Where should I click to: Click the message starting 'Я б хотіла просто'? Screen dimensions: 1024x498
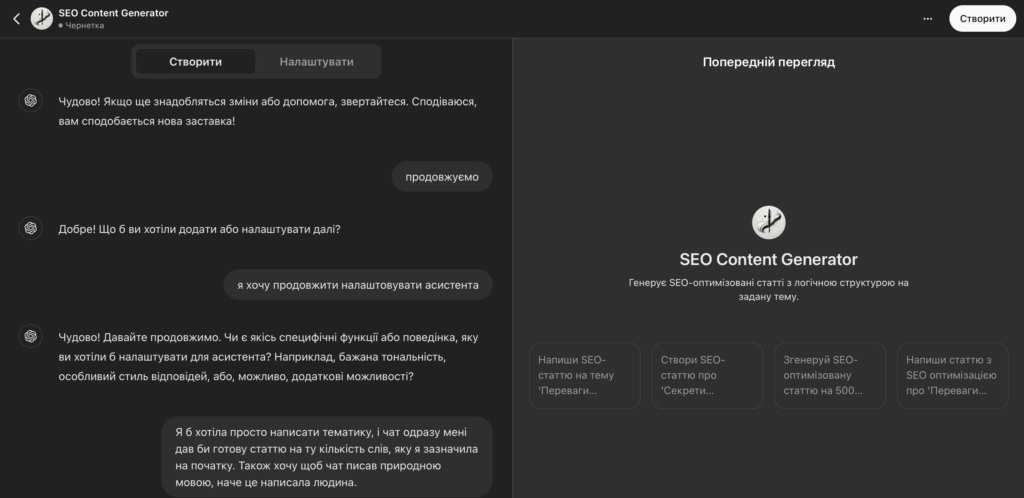328,457
